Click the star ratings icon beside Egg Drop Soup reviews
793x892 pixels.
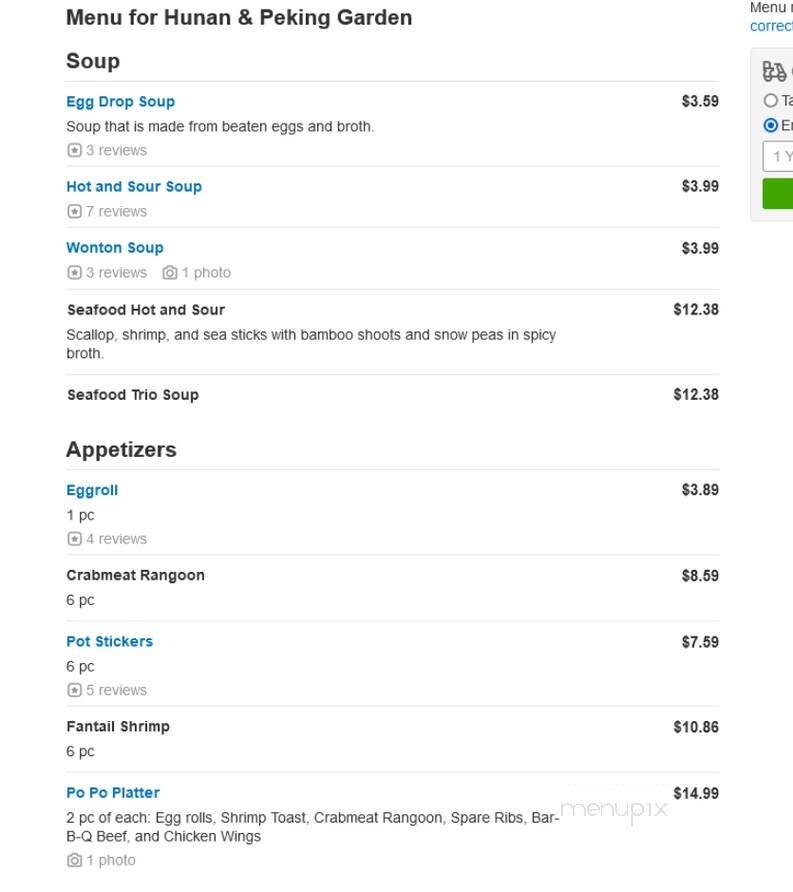coord(74,149)
